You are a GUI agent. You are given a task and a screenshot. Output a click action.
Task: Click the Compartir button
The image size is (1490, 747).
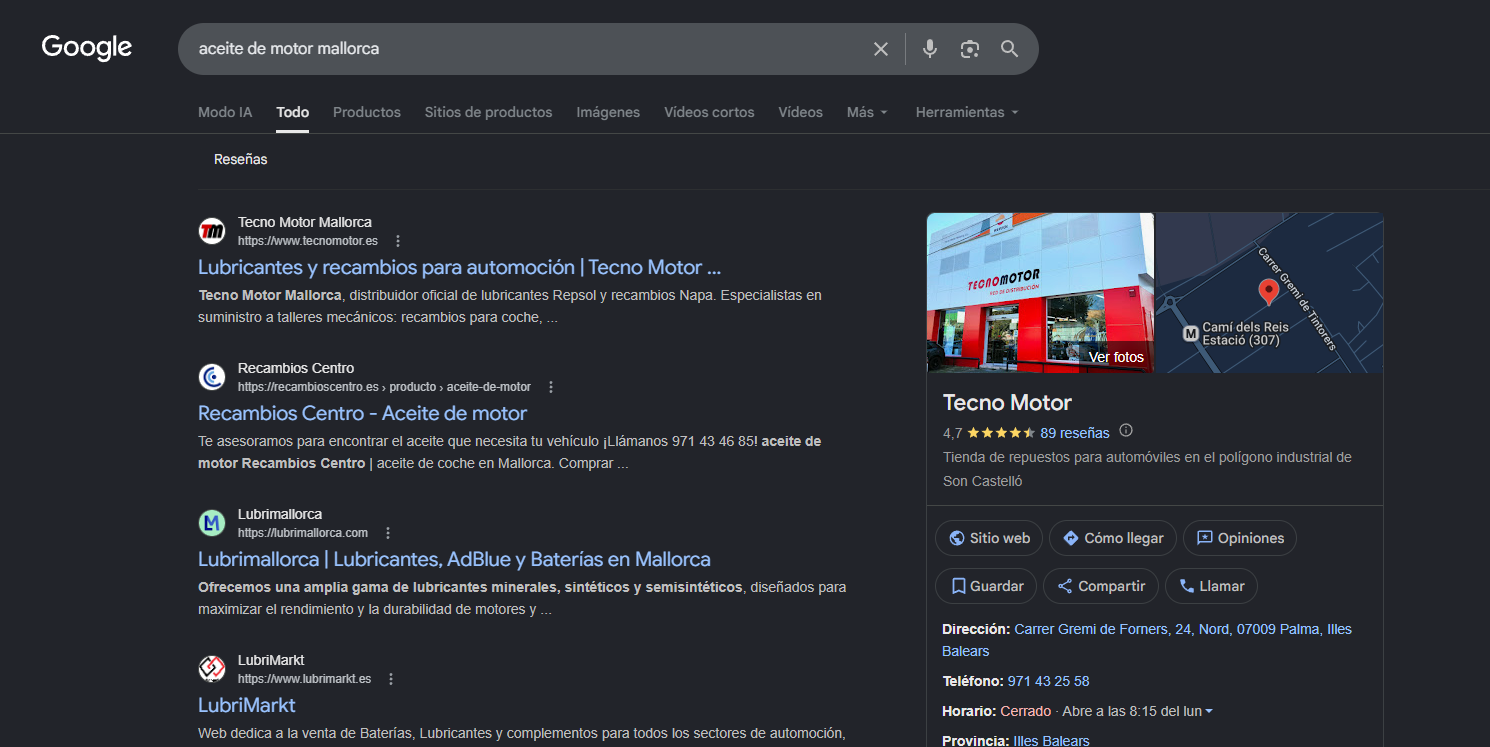coord(1101,586)
